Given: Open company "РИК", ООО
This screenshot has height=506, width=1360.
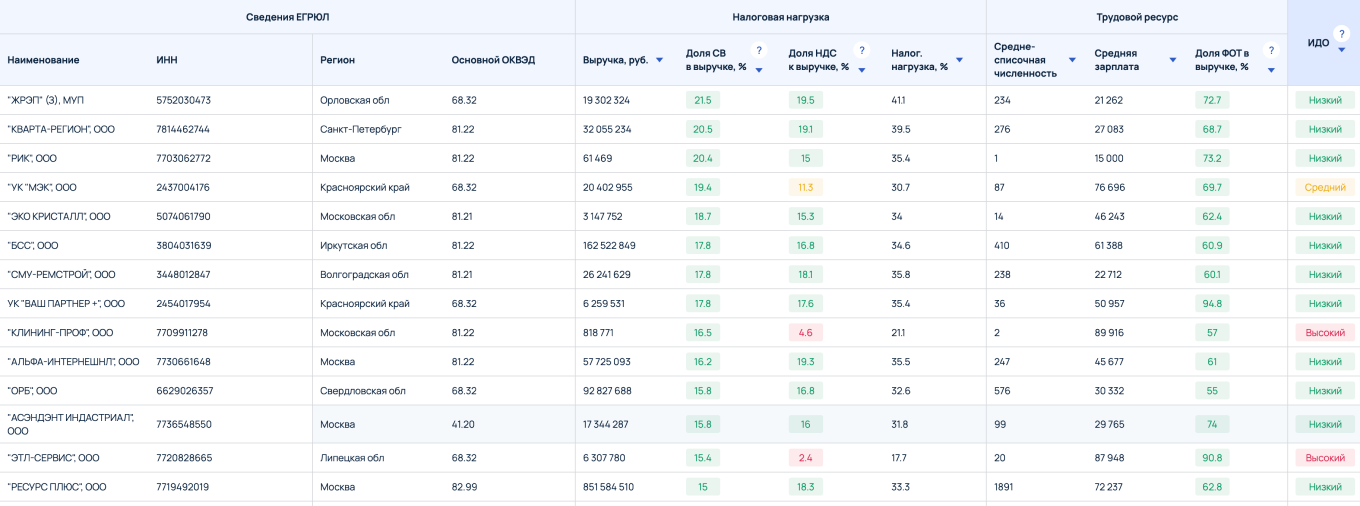Looking at the screenshot, I should click(x=32, y=158).
